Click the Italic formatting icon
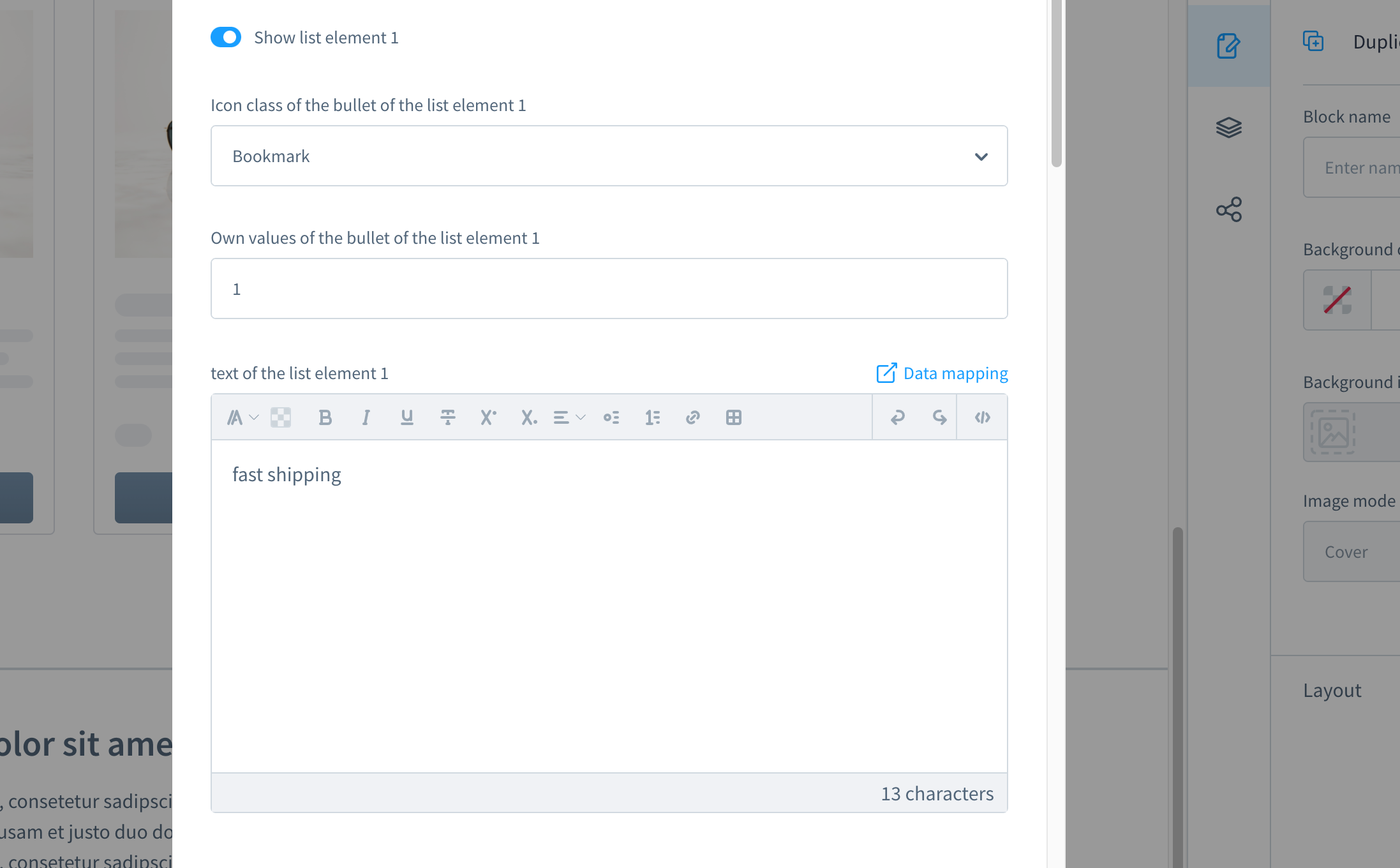Screen dimensions: 1400x868 click(364, 418)
